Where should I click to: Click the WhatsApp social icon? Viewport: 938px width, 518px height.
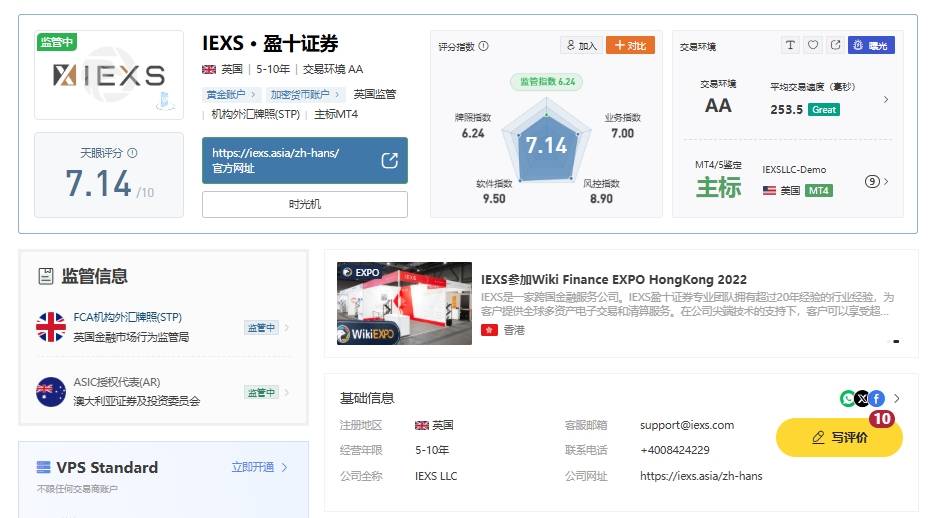coord(848,398)
